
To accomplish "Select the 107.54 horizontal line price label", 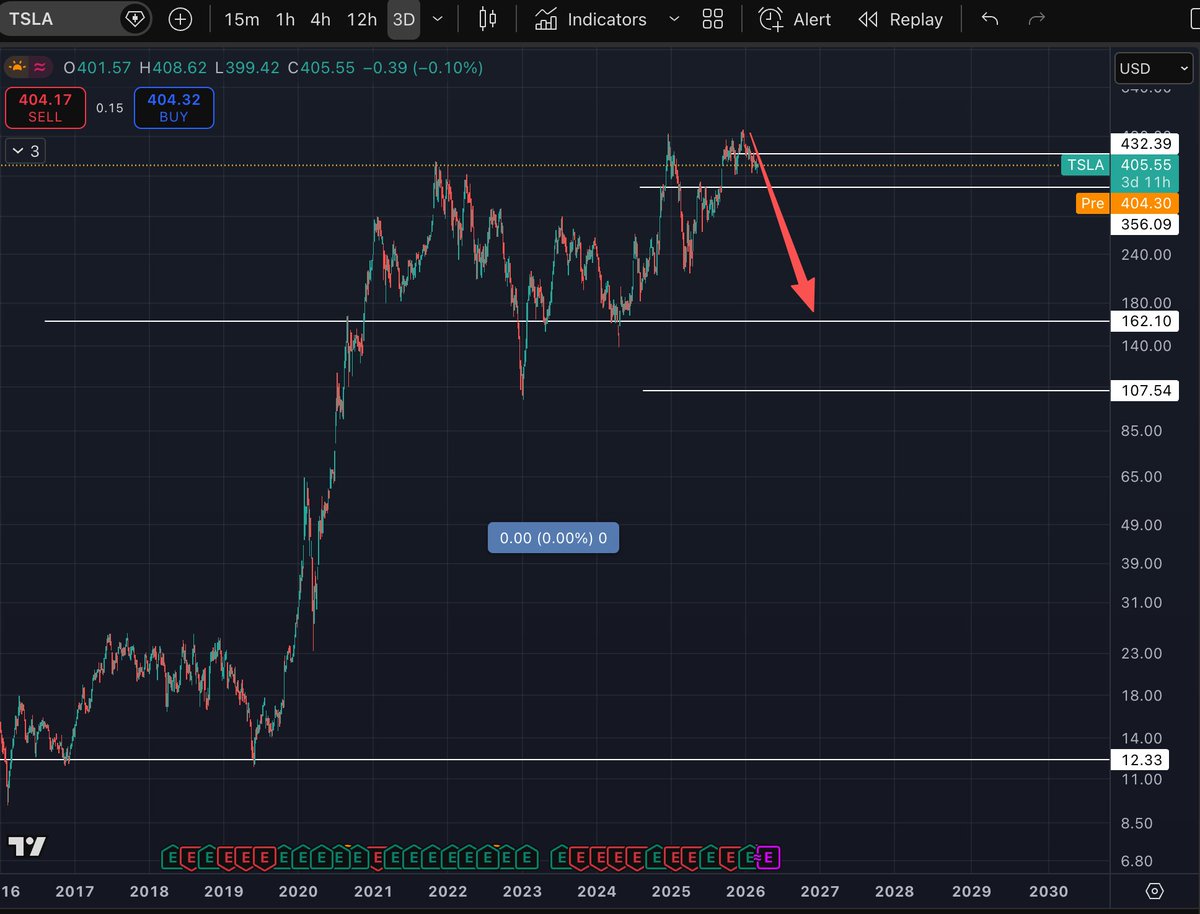I will pyautogui.click(x=1145, y=390).
